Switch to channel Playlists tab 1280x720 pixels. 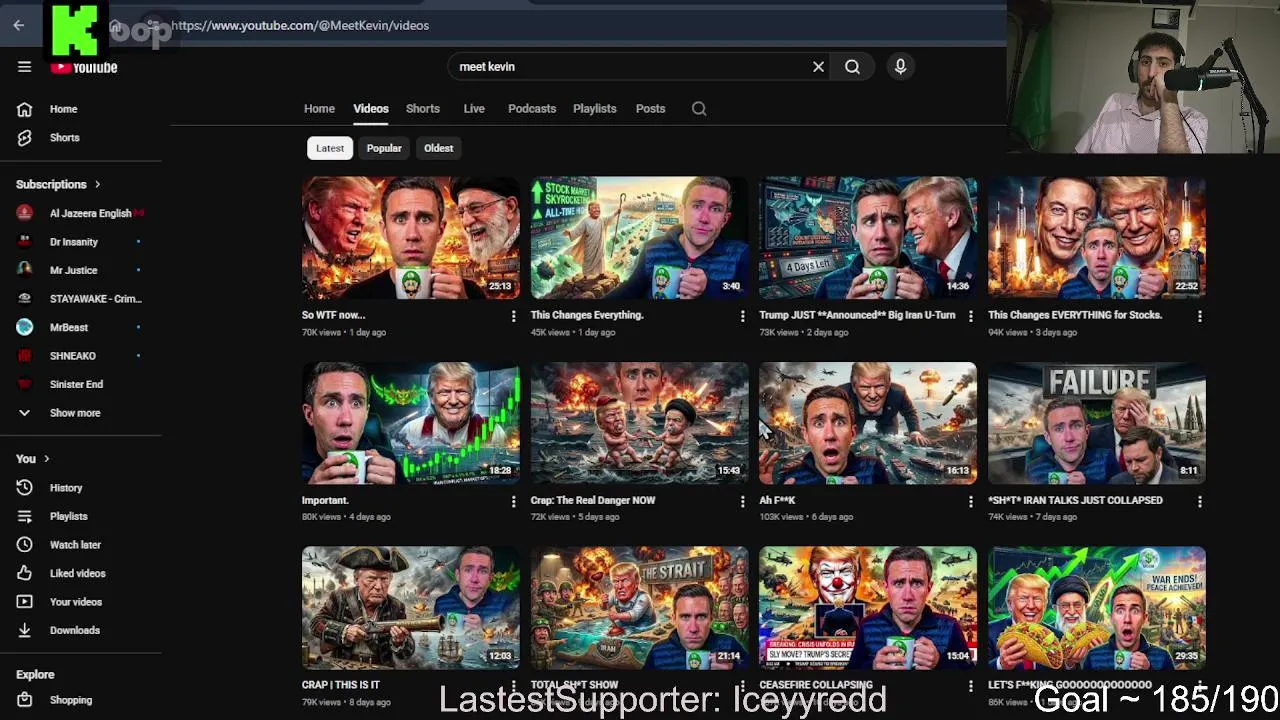595,109
